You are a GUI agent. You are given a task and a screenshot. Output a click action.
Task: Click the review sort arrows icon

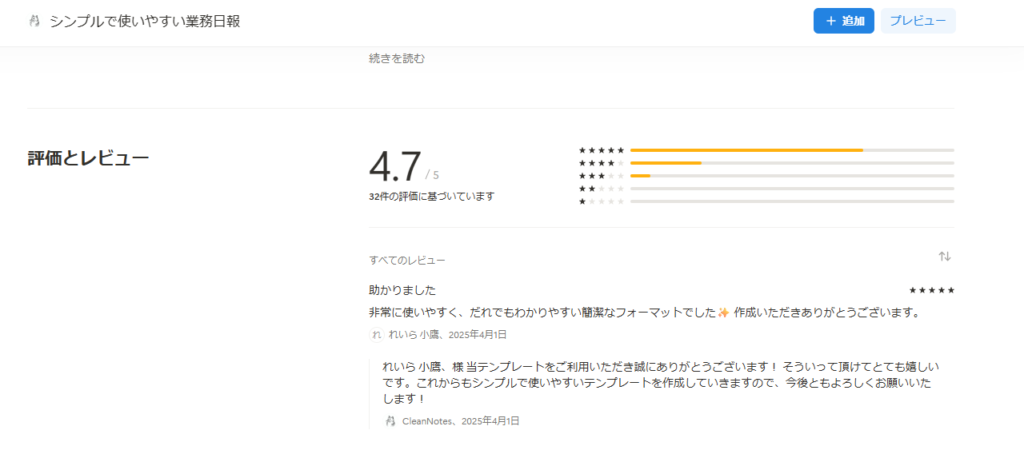(x=944, y=257)
